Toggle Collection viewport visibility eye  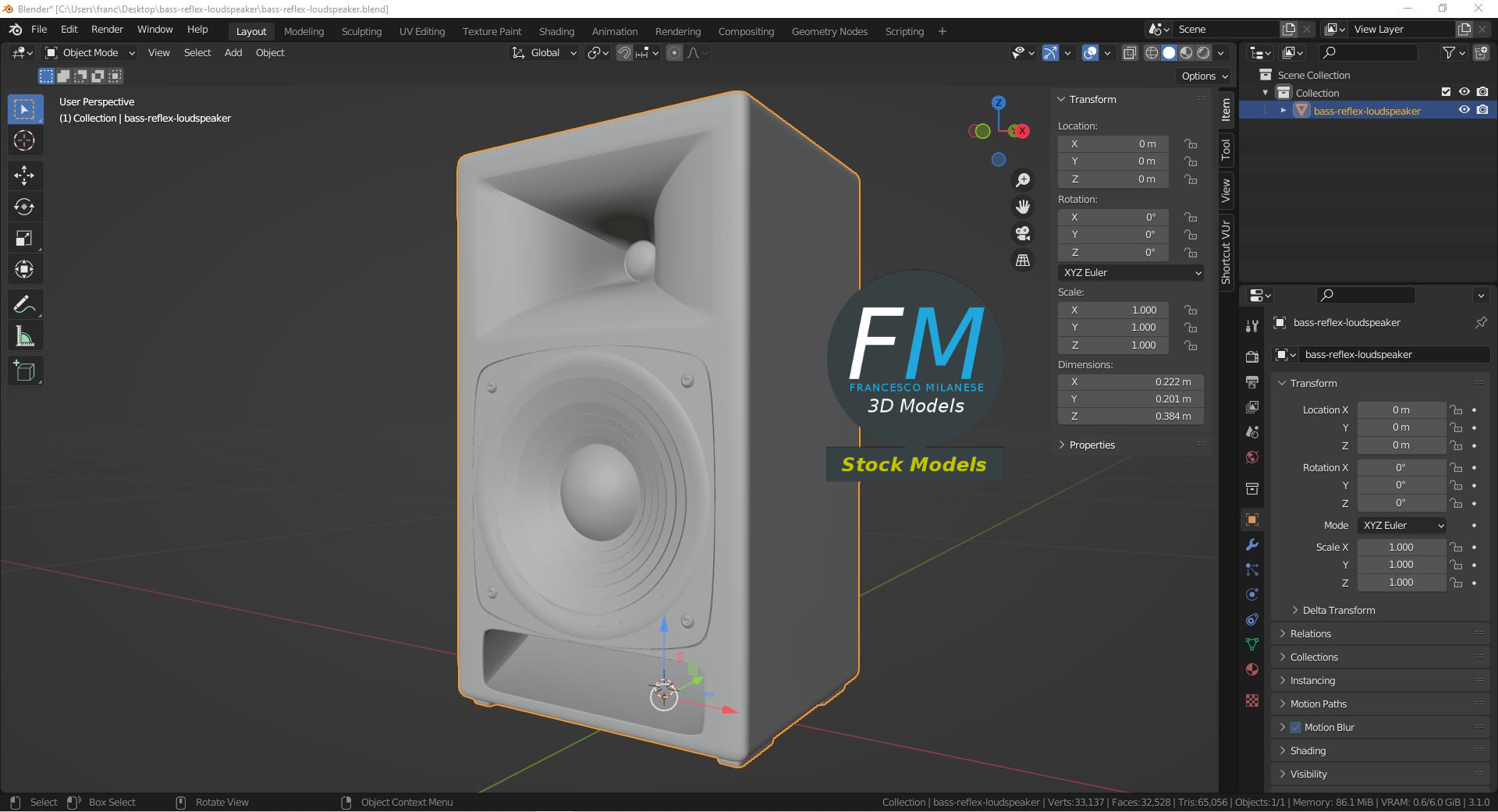tap(1464, 92)
